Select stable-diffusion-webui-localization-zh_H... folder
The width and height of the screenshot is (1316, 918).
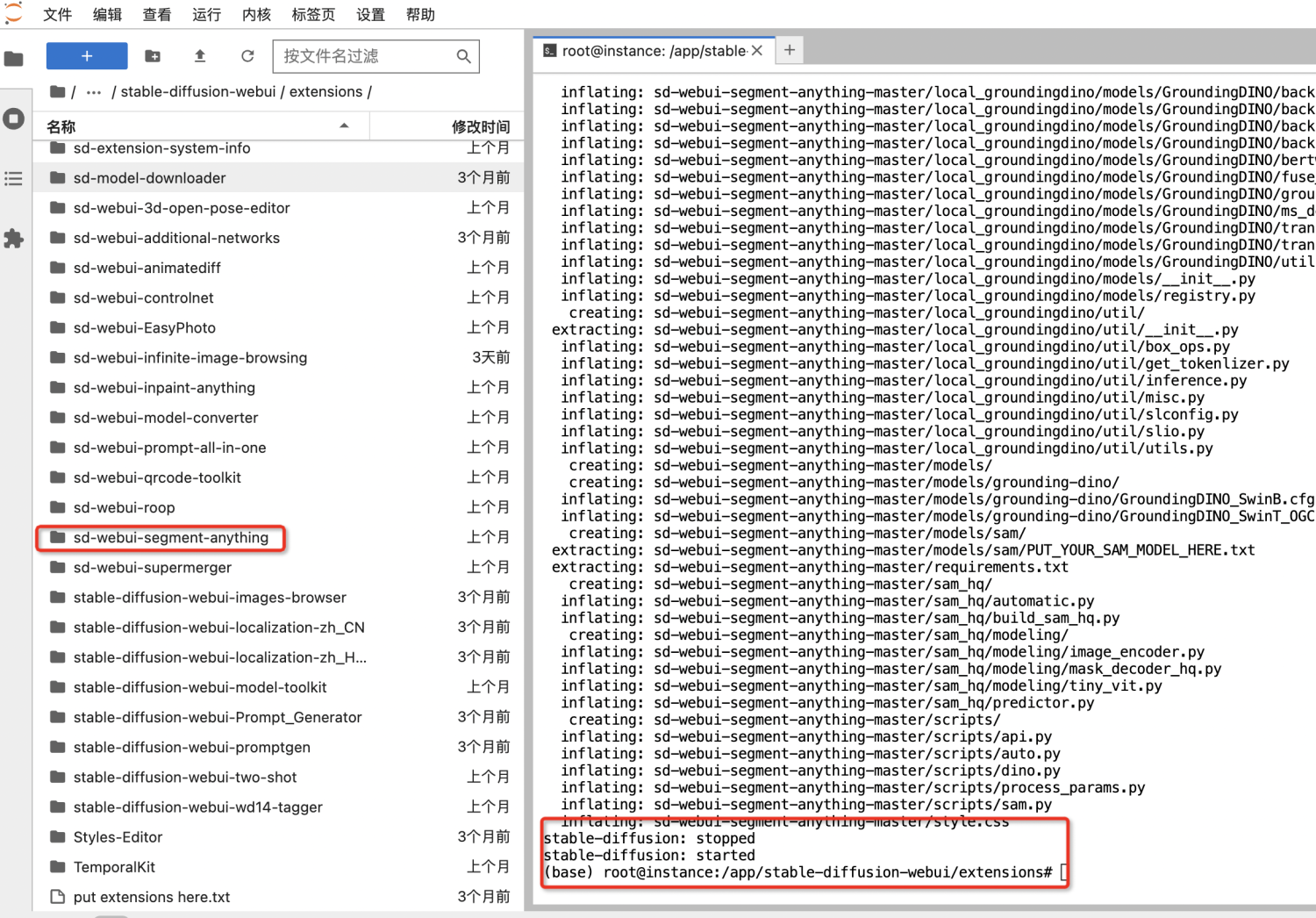(280, 657)
